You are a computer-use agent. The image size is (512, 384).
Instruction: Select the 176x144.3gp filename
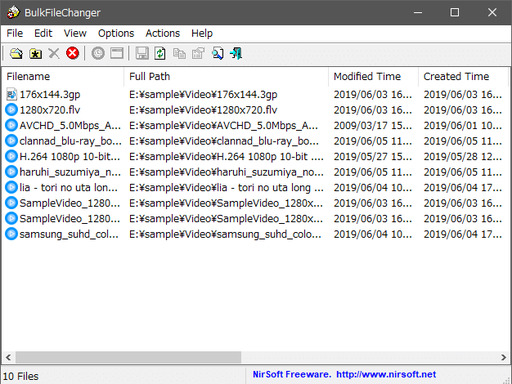point(50,94)
